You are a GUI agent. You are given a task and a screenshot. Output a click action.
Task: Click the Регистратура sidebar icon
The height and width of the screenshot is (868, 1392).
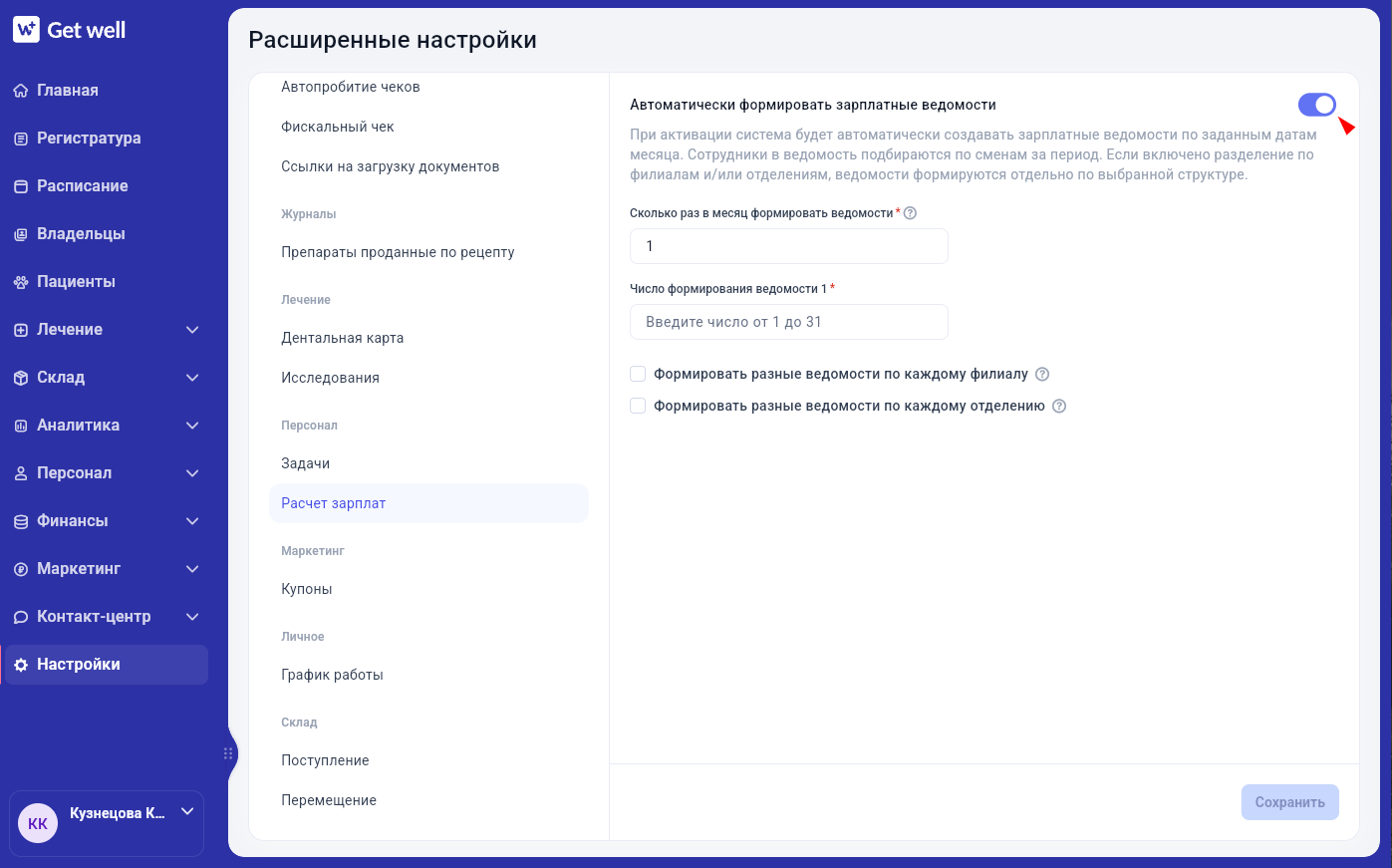[21, 139]
